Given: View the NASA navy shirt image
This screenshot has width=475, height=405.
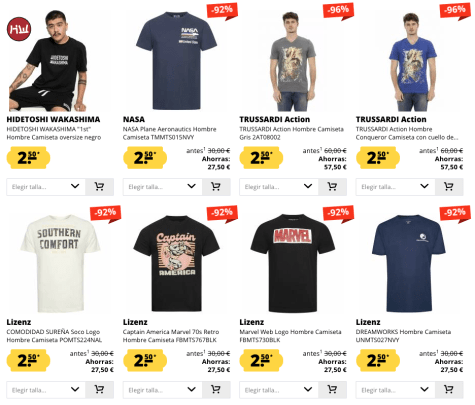Looking at the screenshot, I should tap(177, 61).
